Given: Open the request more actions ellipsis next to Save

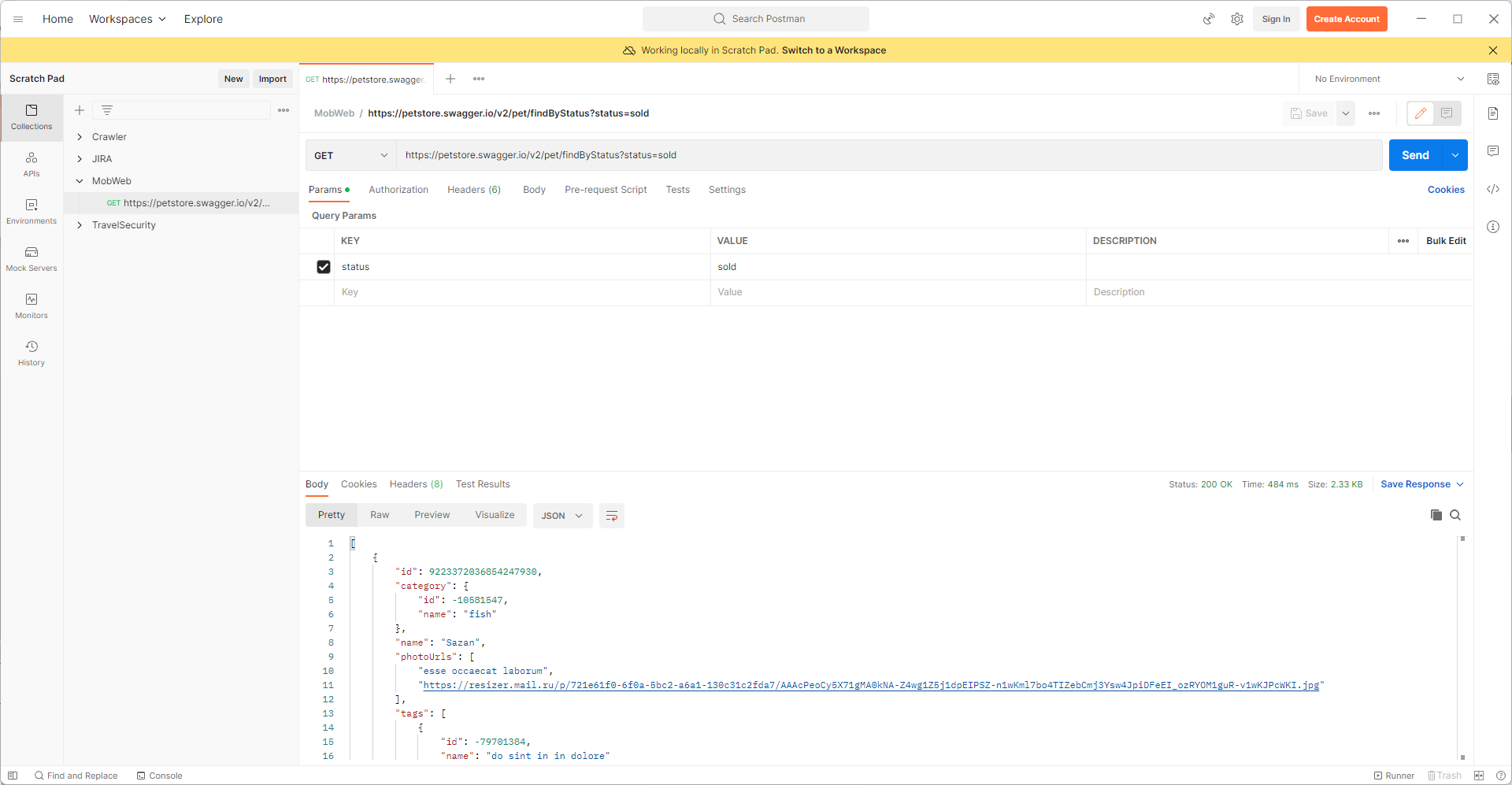Looking at the screenshot, I should tap(1374, 113).
